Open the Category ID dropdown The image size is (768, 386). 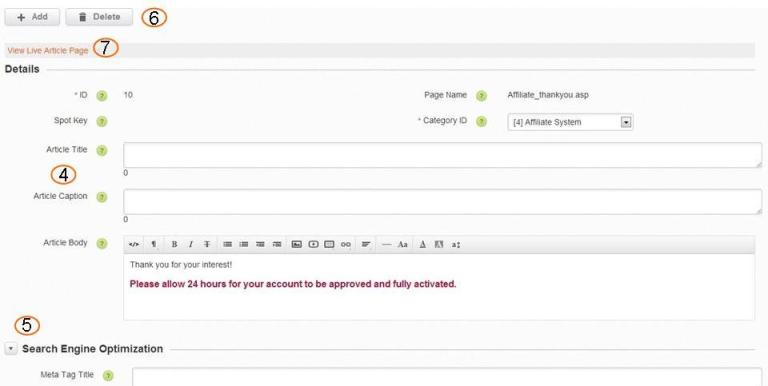(x=570, y=122)
